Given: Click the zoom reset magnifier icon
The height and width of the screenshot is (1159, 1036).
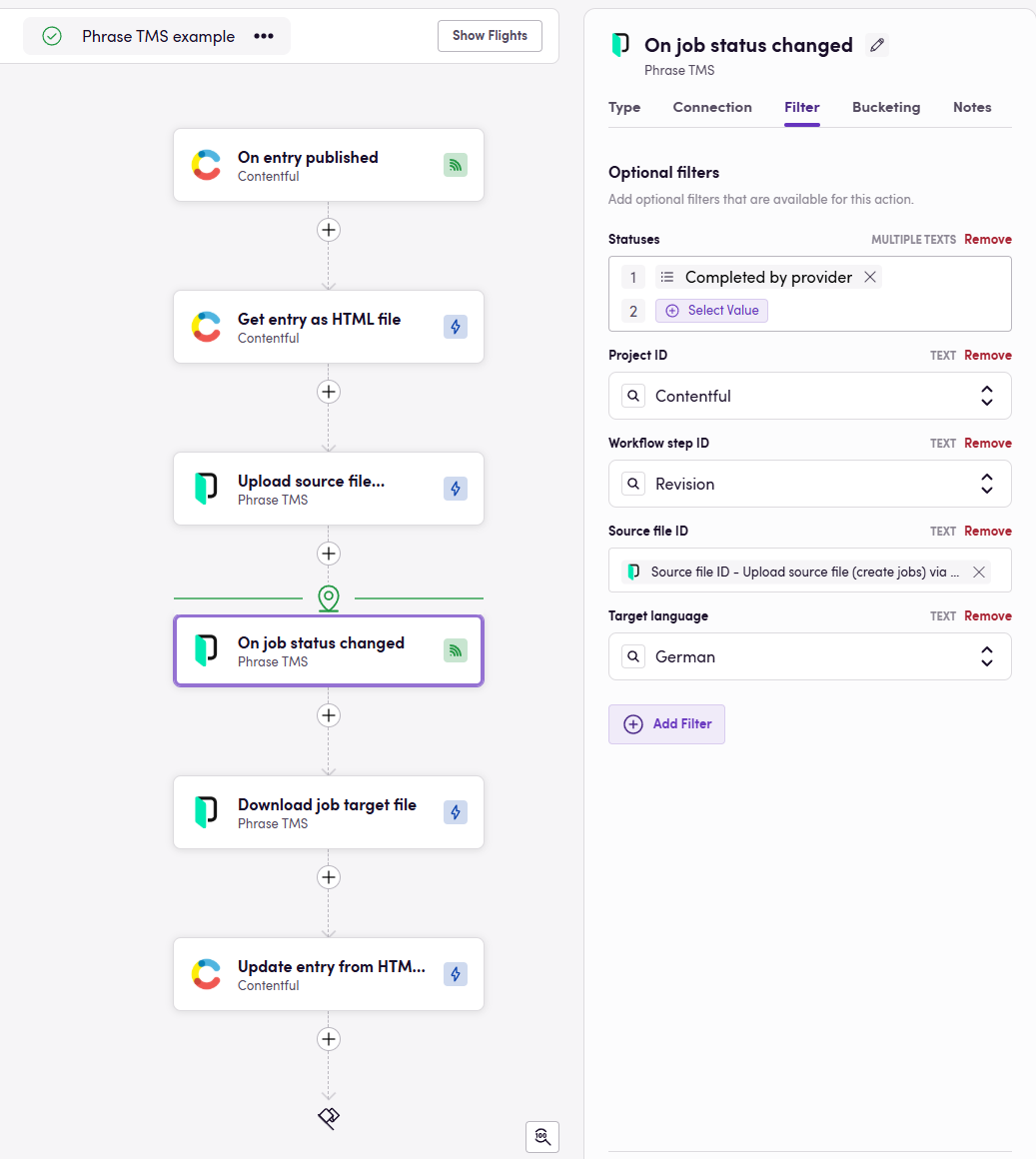Looking at the screenshot, I should click(542, 1136).
